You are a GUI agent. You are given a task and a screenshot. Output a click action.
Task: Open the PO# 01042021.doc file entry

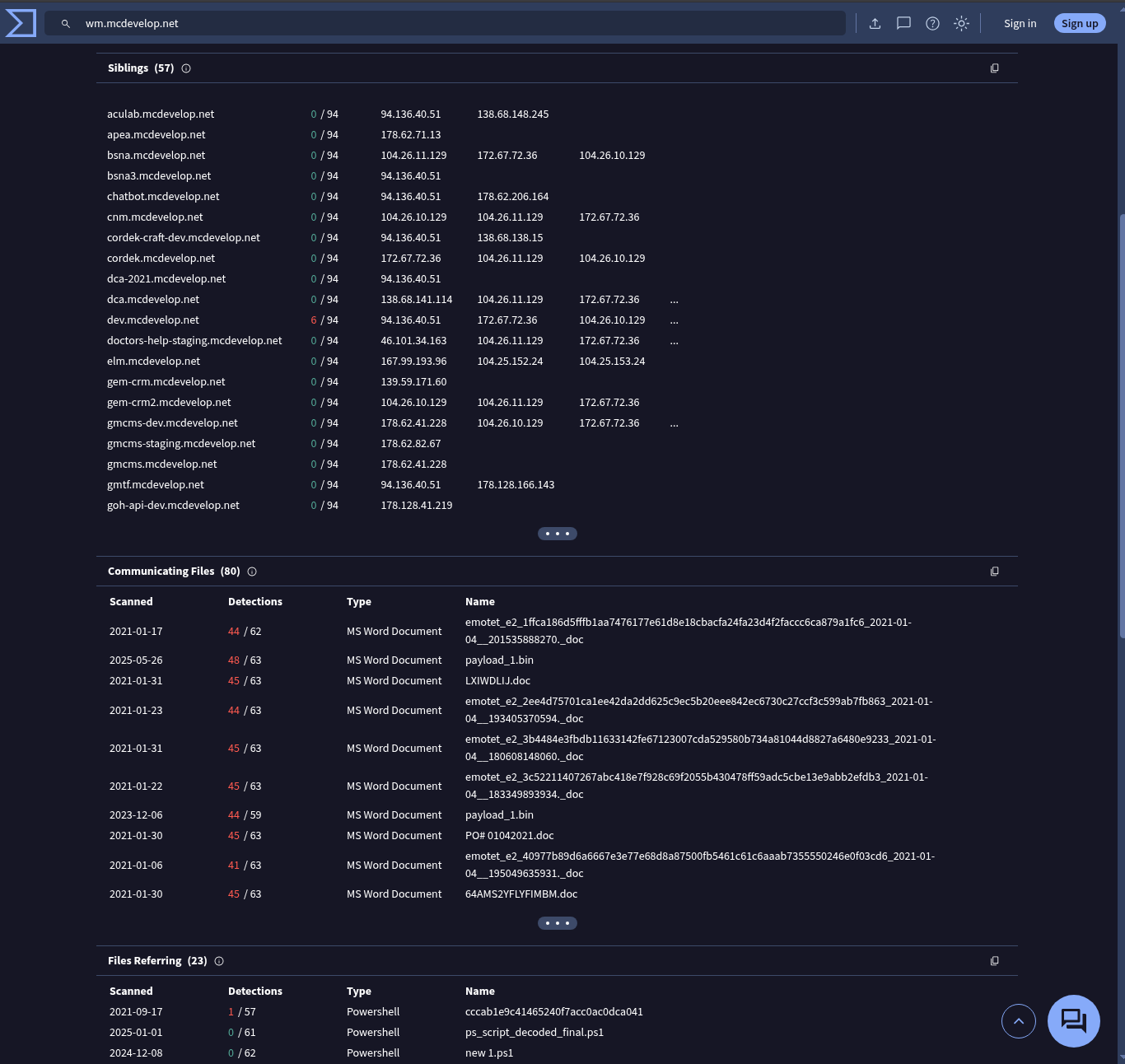(510, 836)
